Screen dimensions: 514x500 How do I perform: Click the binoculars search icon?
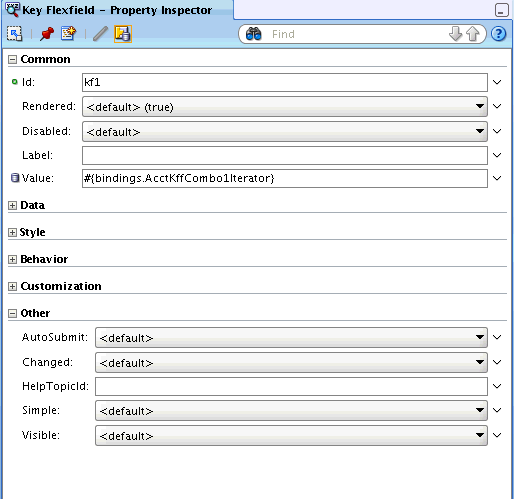point(253,34)
